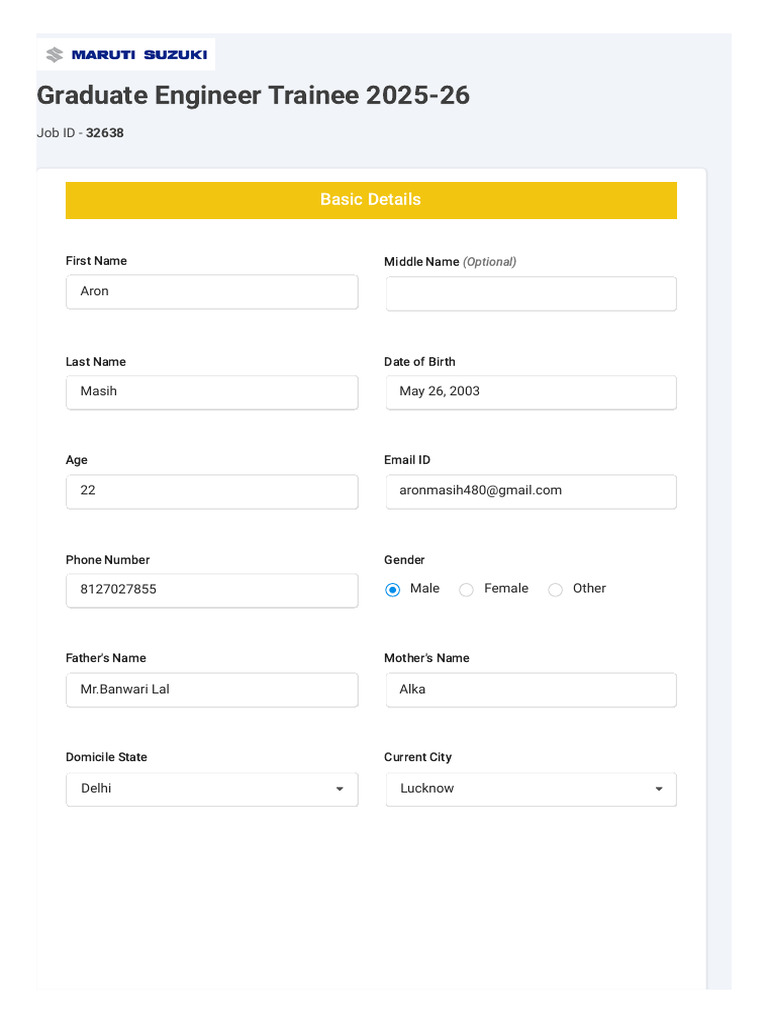Click the Domicile State label
This screenshot has height=1024, width=768.
click(x=106, y=757)
